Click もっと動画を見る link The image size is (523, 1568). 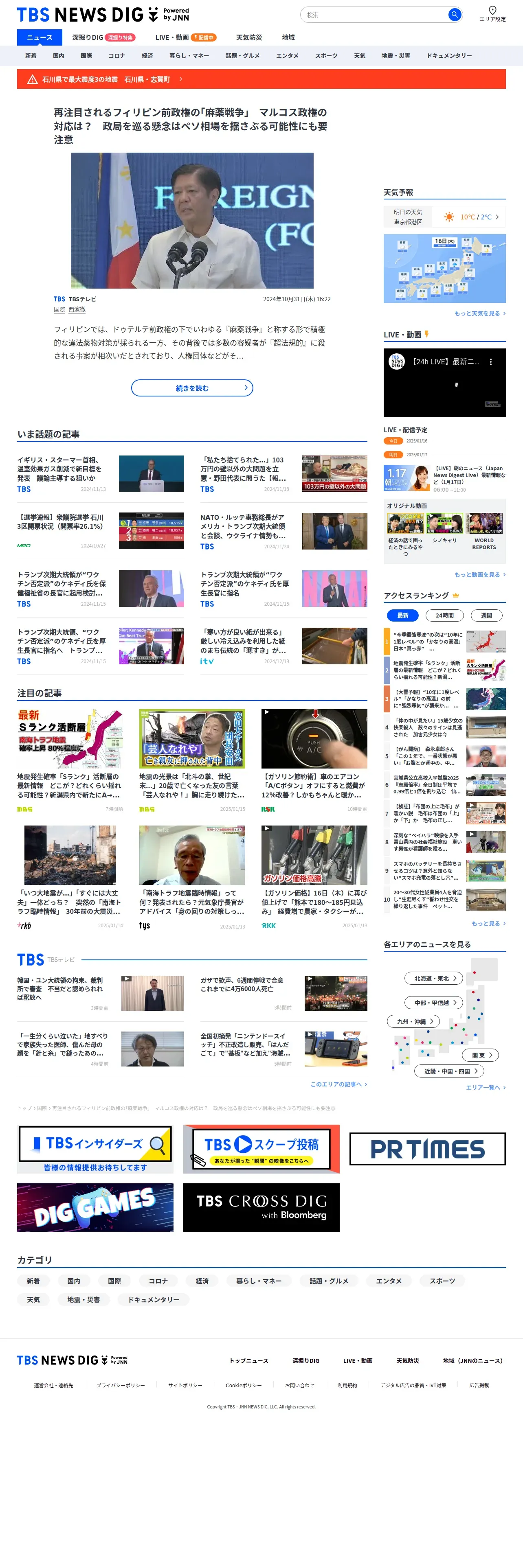[x=480, y=575]
